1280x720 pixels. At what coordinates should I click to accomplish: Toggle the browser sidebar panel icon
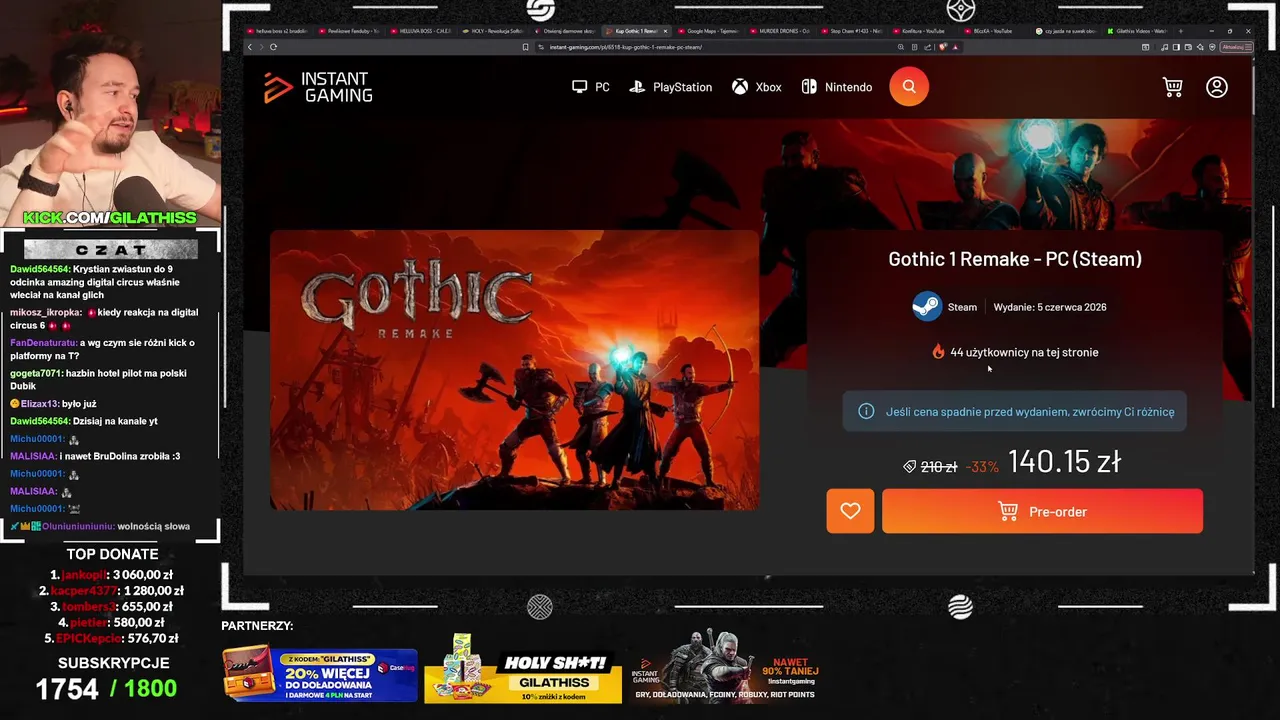(x=1176, y=47)
